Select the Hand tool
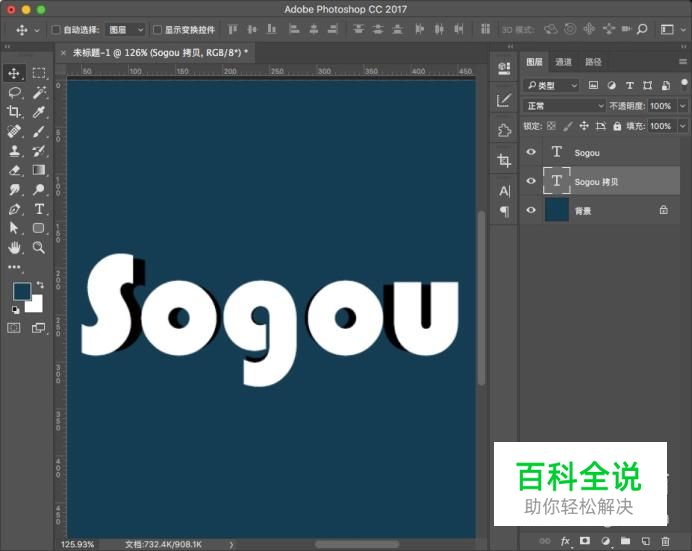The height and width of the screenshot is (551, 692). [14, 247]
